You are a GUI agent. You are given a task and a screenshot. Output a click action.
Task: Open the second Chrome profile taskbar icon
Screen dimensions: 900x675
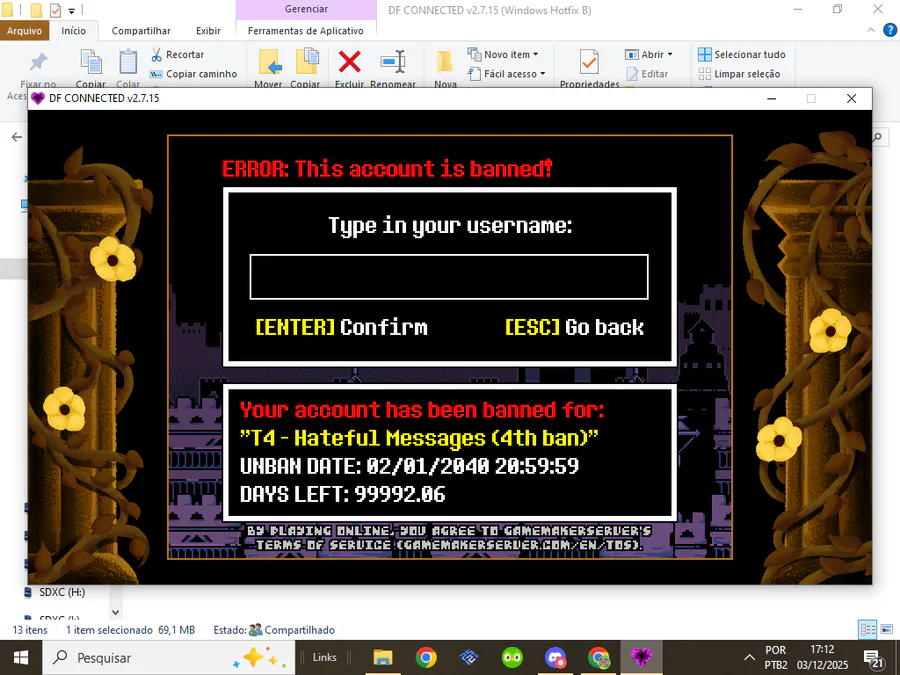click(598, 658)
